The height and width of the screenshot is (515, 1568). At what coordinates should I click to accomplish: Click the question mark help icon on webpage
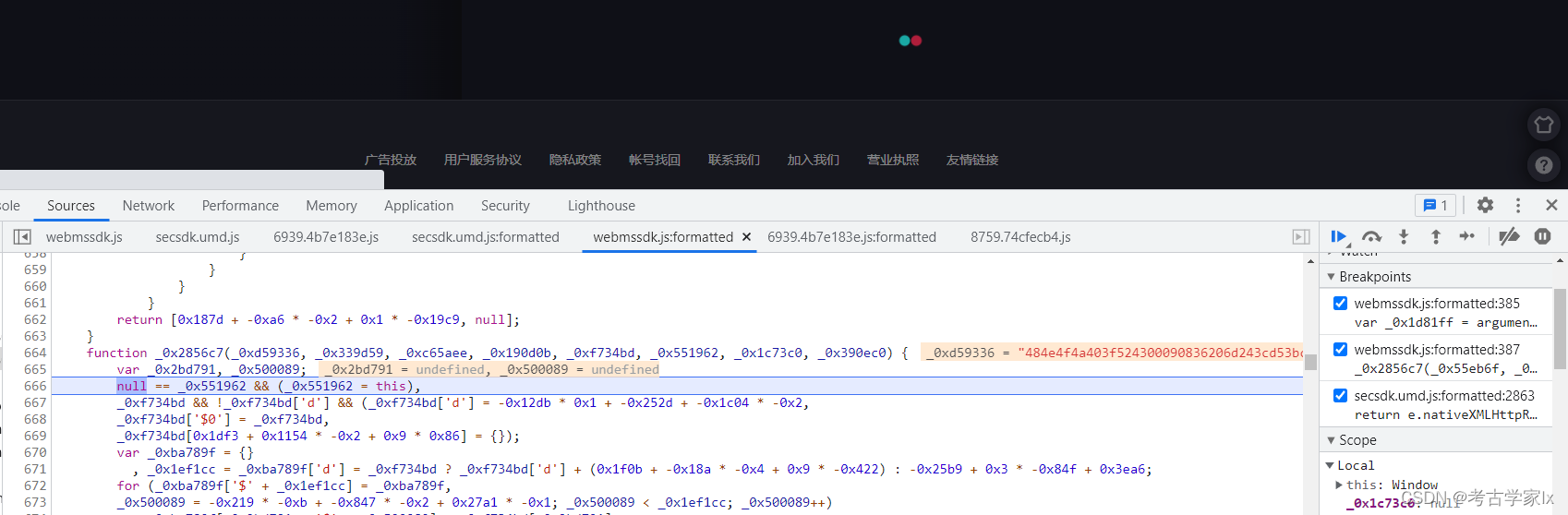pyautogui.click(x=1544, y=165)
